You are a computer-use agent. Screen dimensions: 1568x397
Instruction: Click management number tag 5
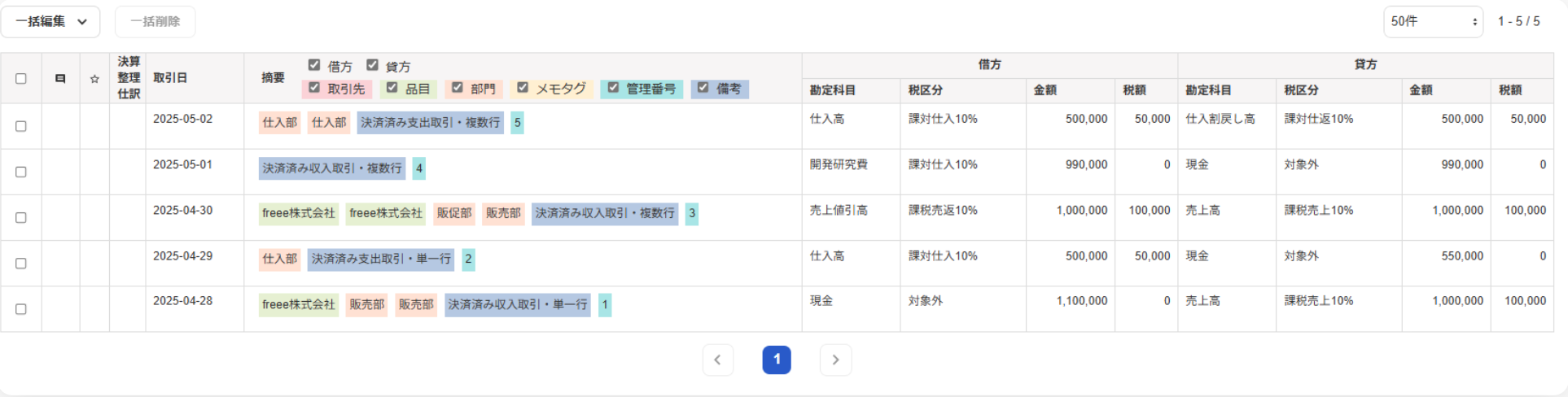coord(517,123)
